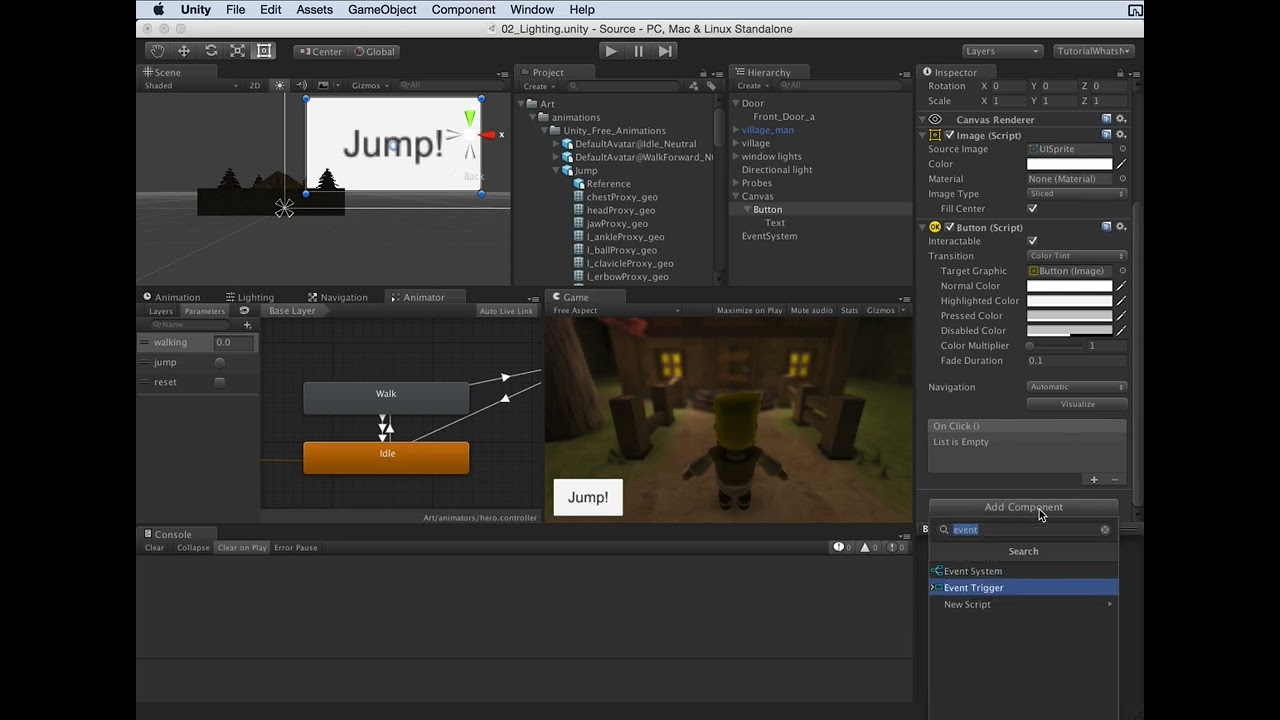Click the Project search-by-label tag icon
Viewport: 1280px width, 720px height.
pos(711,86)
